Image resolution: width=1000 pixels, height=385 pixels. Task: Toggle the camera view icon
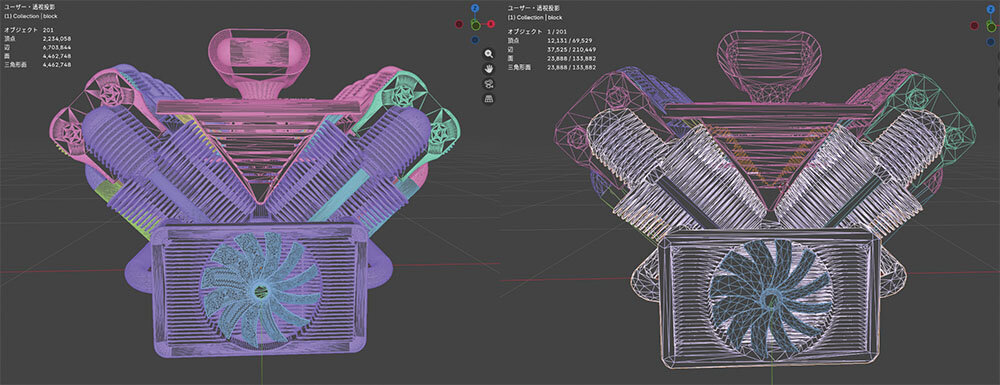[489, 84]
